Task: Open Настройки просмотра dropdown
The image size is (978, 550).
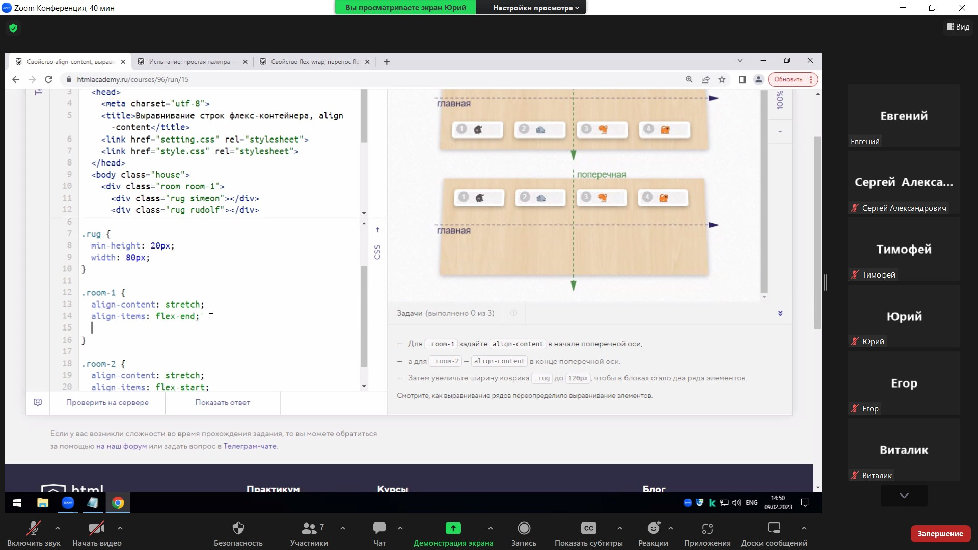Action: click(536, 7)
